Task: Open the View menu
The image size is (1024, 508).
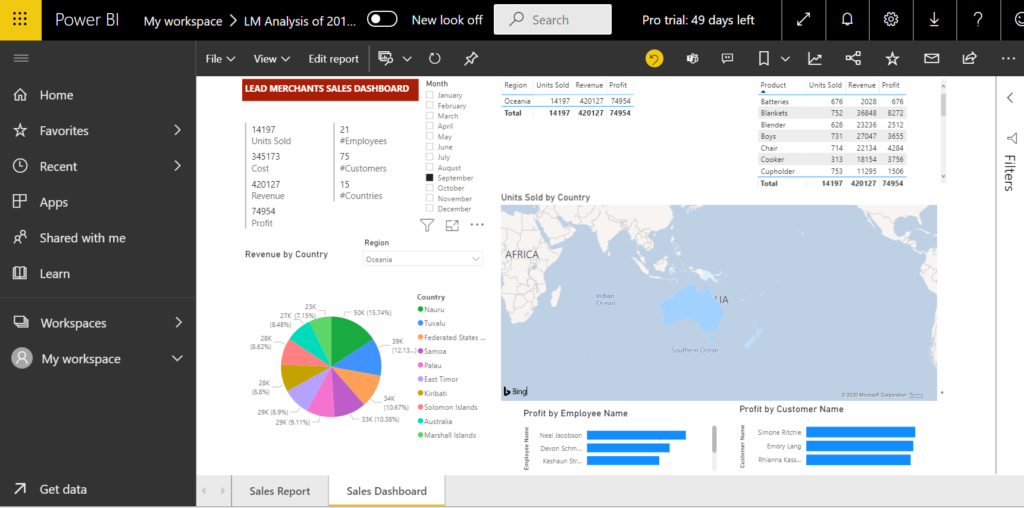Action: coord(271,59)
